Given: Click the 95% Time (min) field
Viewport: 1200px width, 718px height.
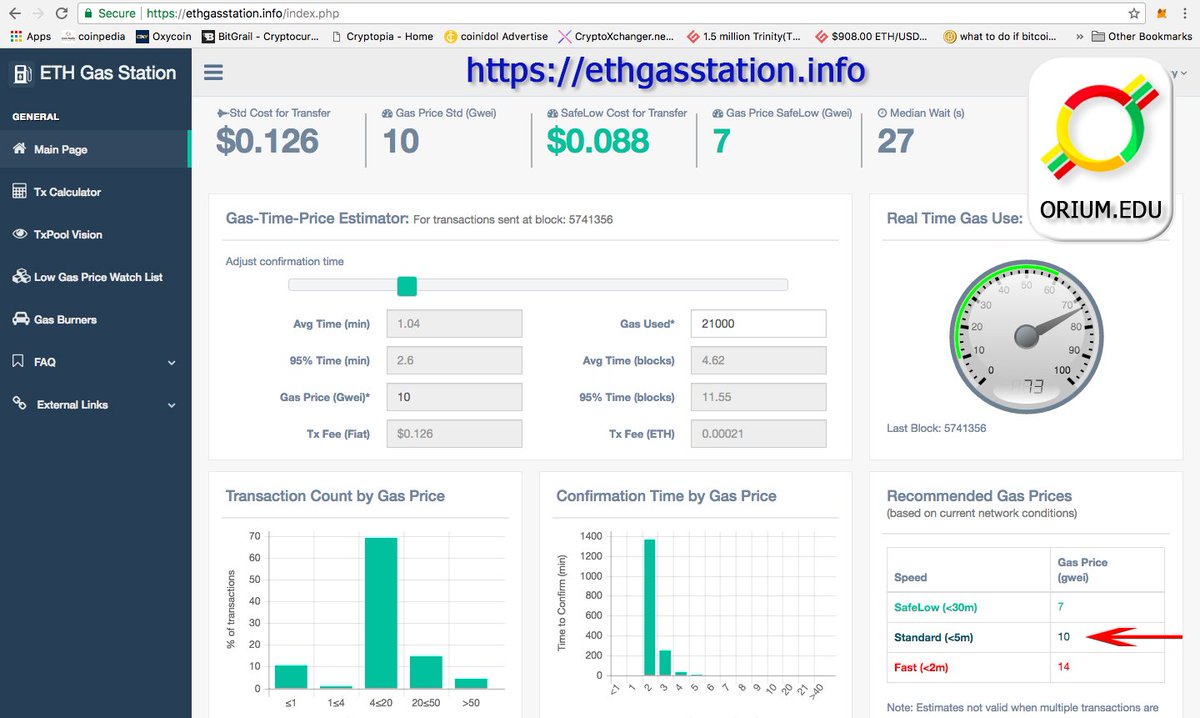Looking at the screenshot, I should point(454,360).
